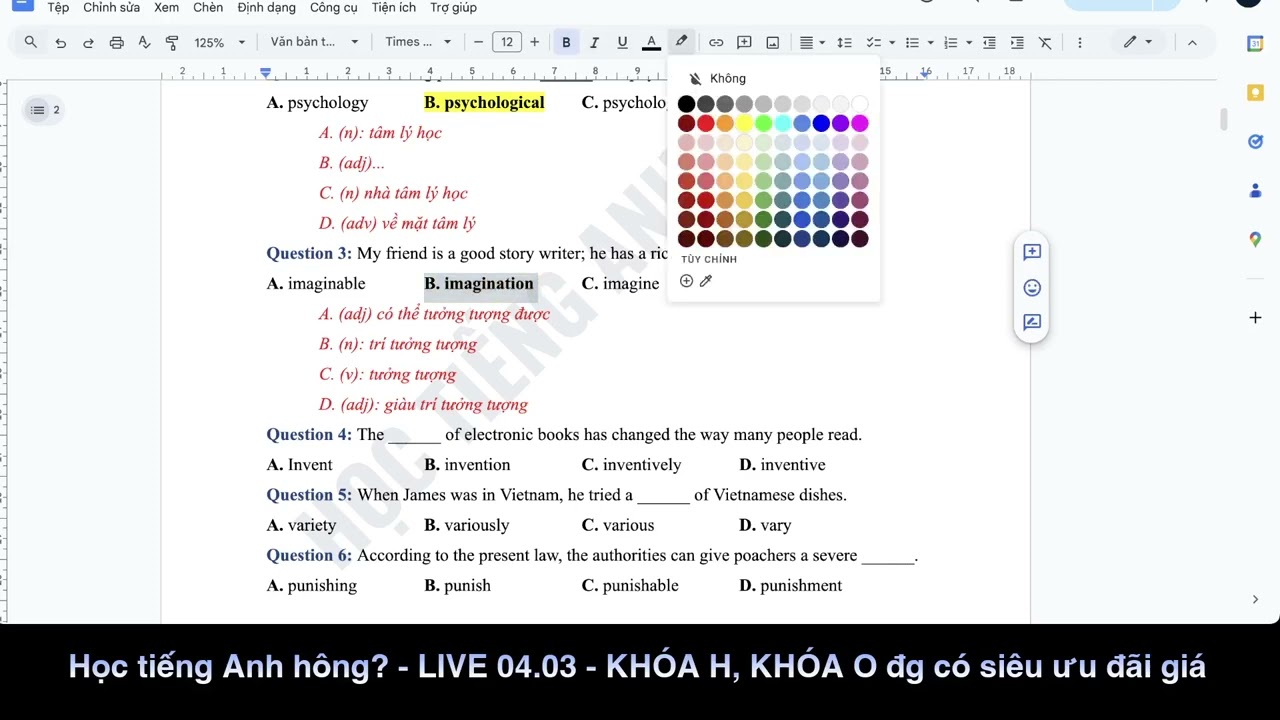Pick a color with the eyedropper
Viewport: 1280px width, 720px height.
706,281
